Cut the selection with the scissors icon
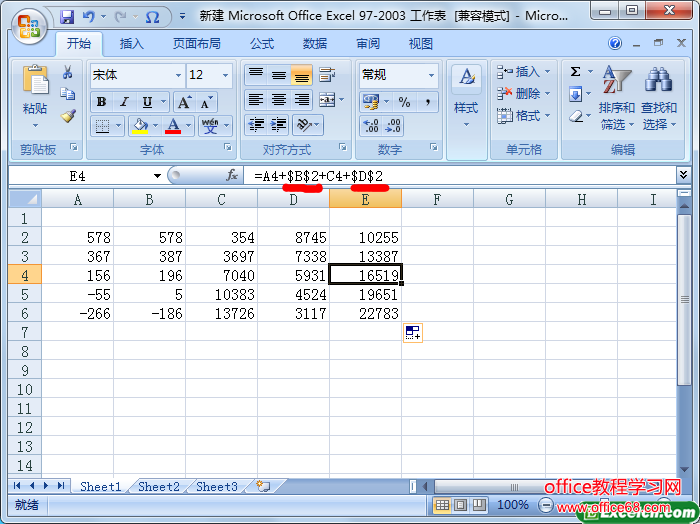700x524 pixels. (x=67, y=72)
